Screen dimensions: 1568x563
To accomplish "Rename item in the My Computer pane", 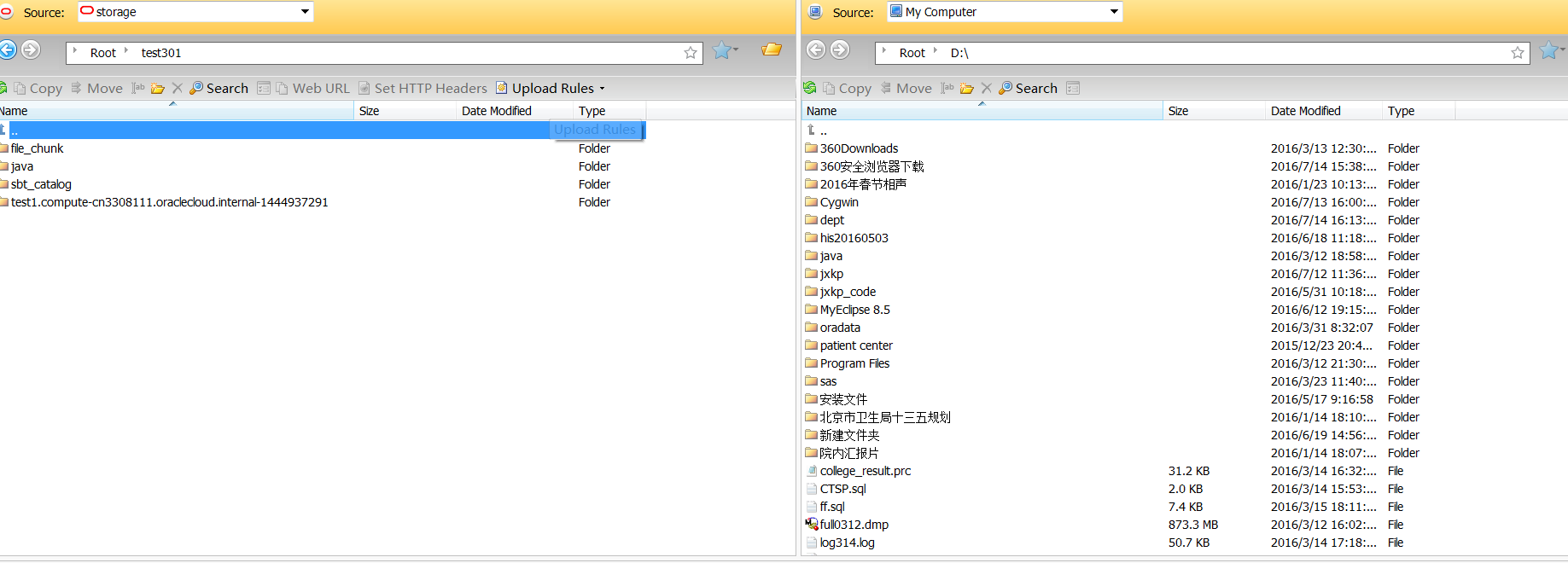I will point(947,88).
